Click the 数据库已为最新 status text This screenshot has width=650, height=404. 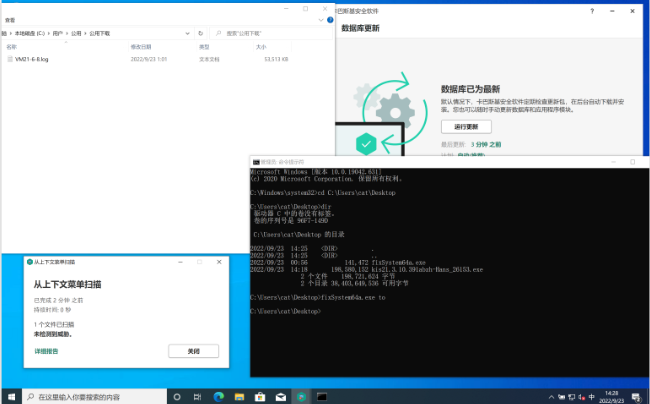470,89
